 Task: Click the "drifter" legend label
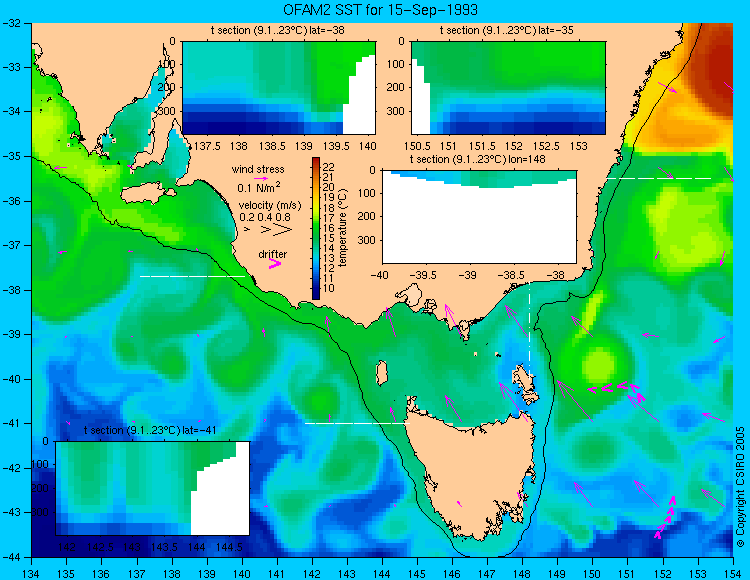point(273,254)
